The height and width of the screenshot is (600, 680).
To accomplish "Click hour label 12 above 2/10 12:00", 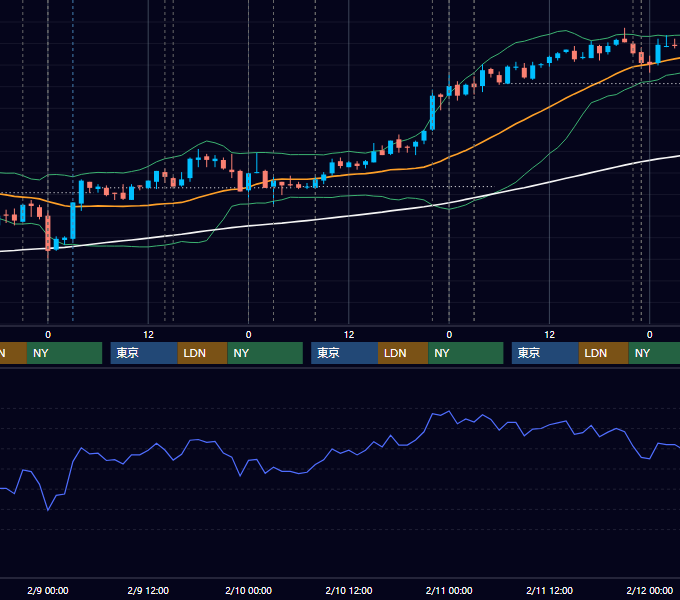I will click(349, 335).
